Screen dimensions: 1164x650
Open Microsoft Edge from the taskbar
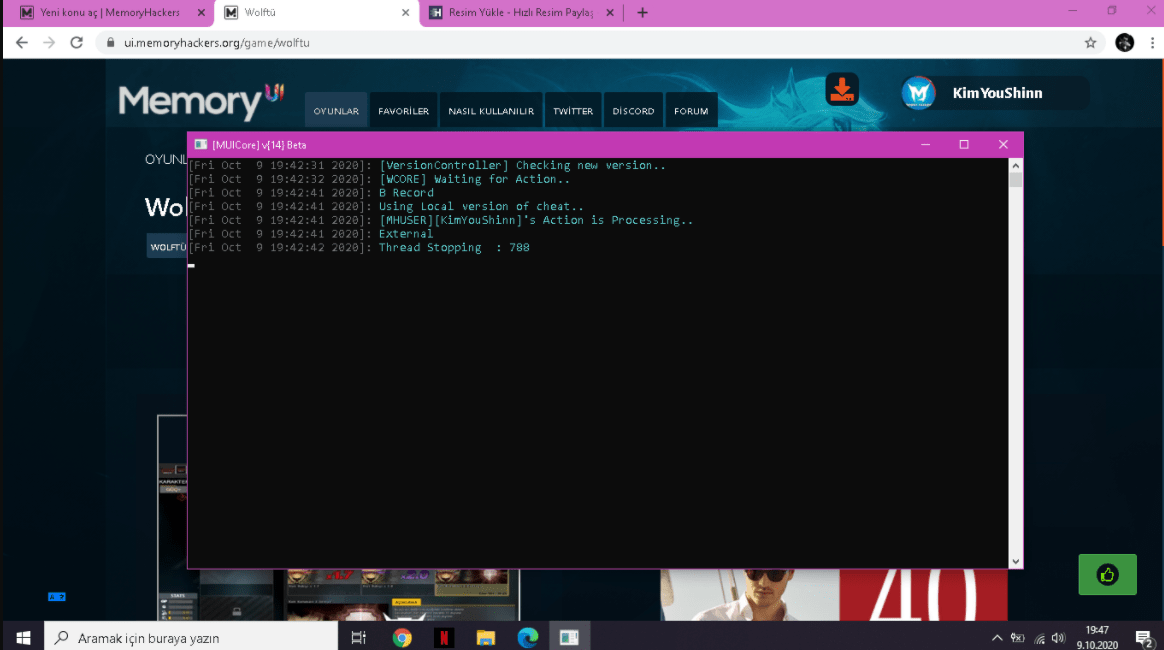527,637
